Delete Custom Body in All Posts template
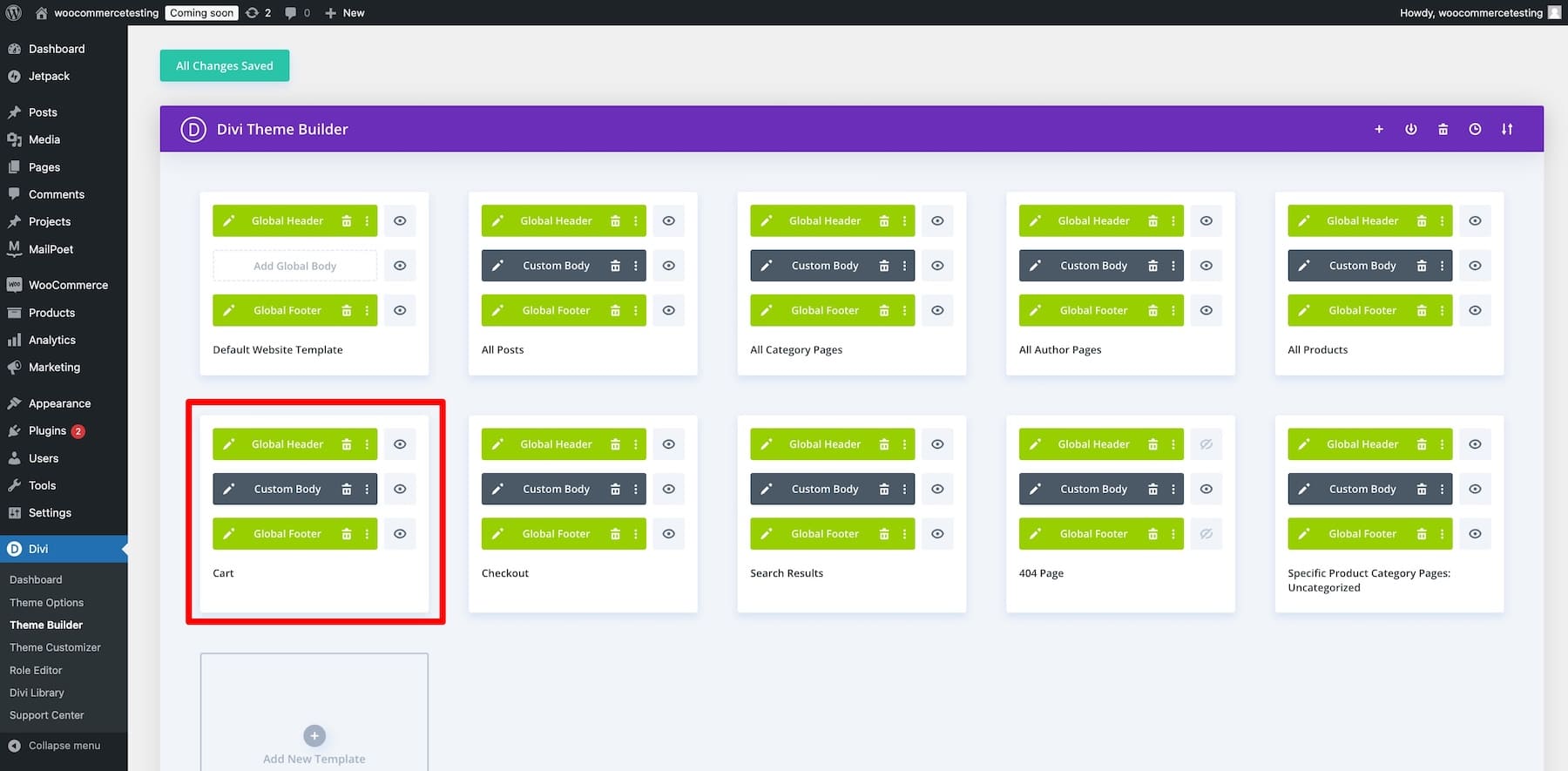 [615, 266]
